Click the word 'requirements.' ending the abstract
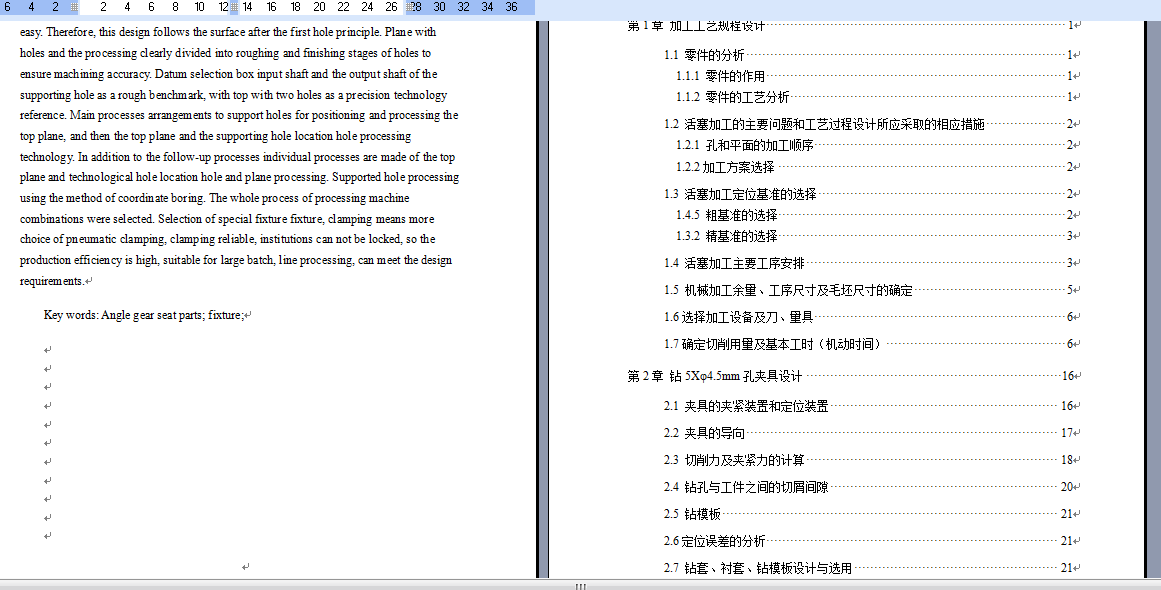The height and width of the screenshot is (590, 1161). [52, 281]
